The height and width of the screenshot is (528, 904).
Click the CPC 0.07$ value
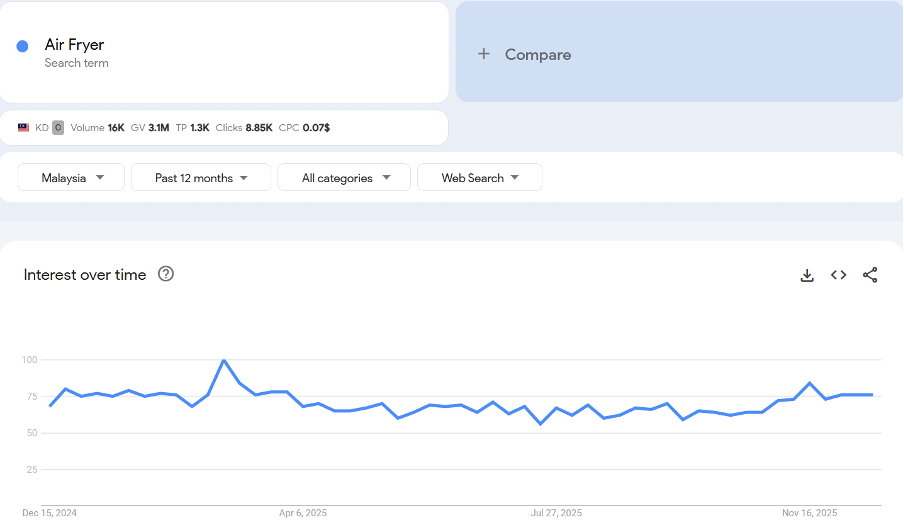pos(304,128)
